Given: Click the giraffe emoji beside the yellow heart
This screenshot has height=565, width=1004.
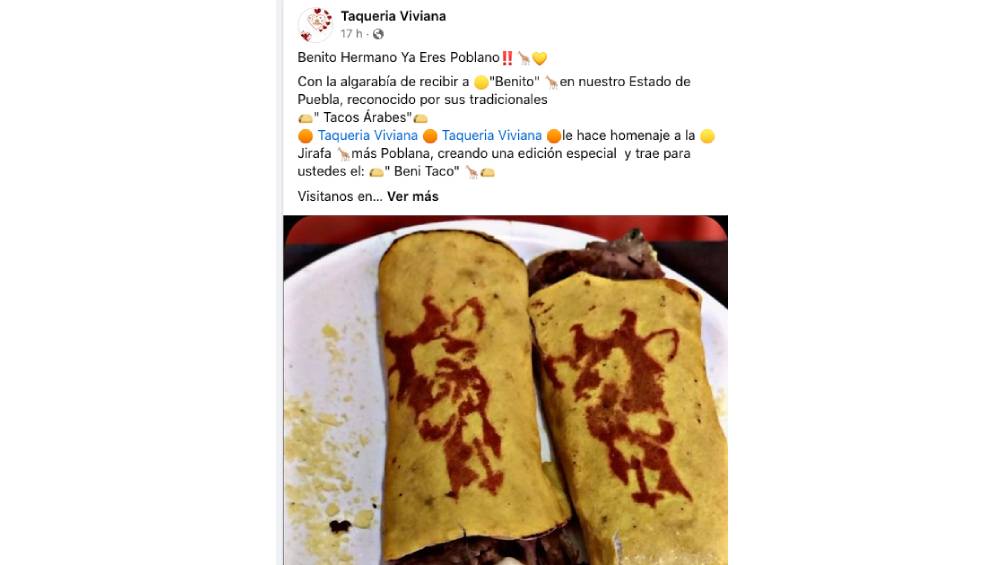Looking at the screenshot, I should [x=524, y=58].
